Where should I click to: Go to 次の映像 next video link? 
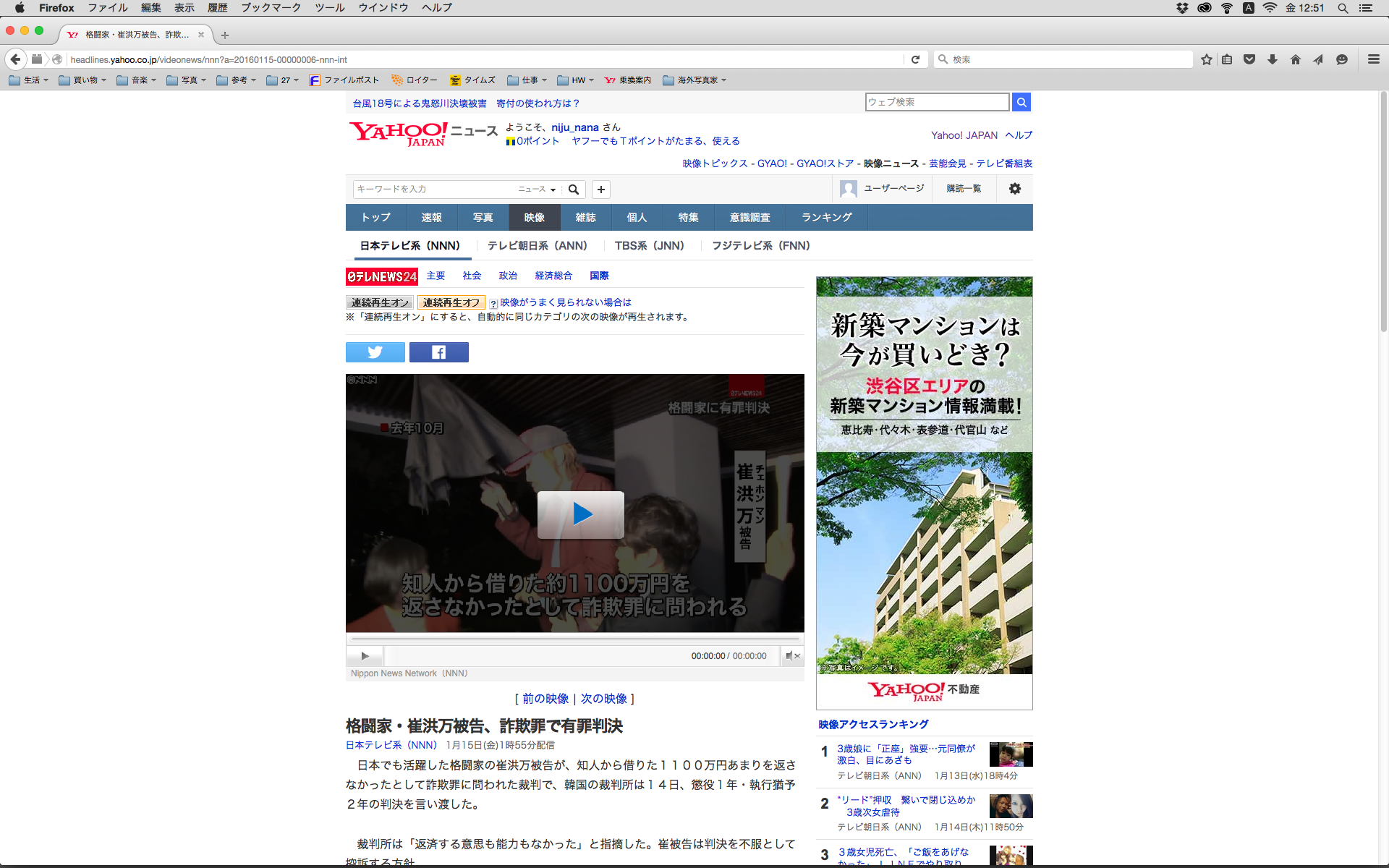coord(603,699)
